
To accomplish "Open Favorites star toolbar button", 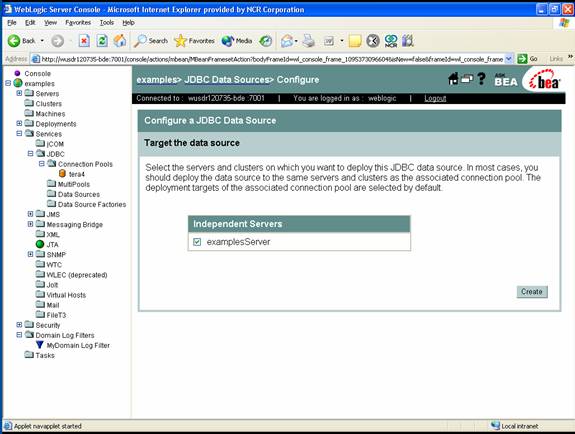I will (194, 41).
